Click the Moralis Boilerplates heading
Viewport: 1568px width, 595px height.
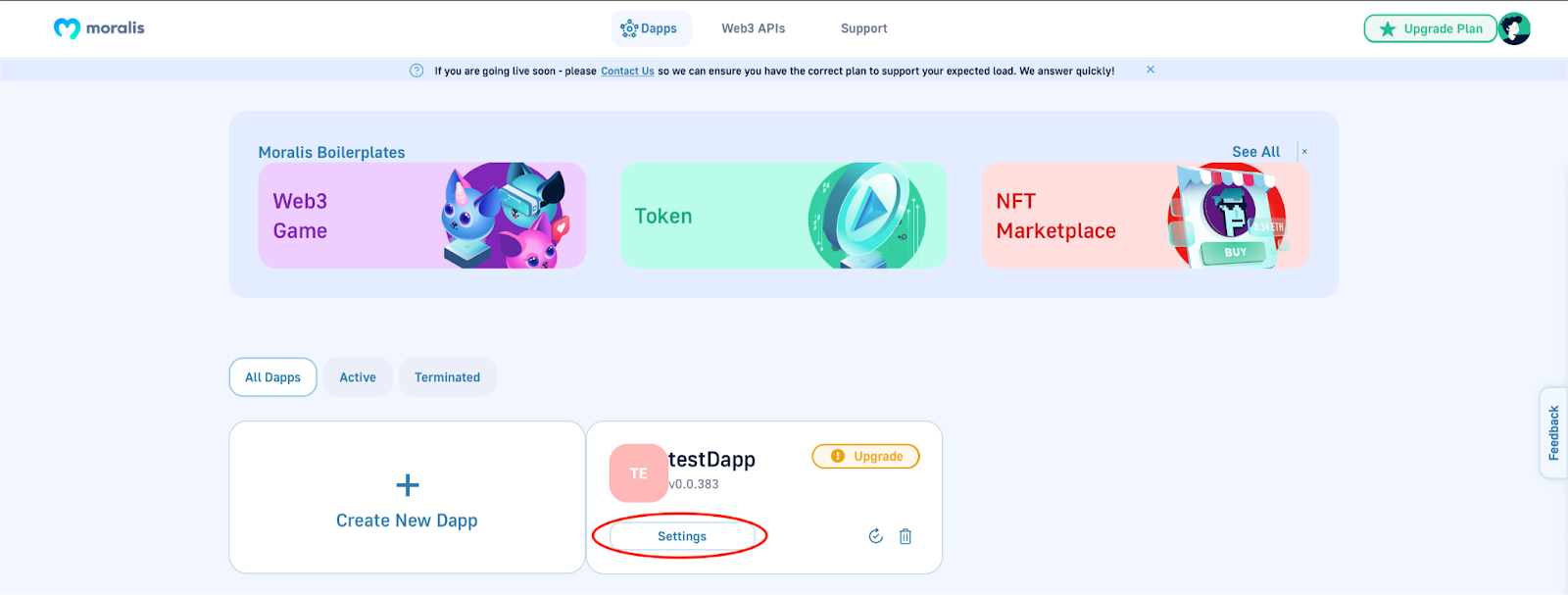click(331, 152)
